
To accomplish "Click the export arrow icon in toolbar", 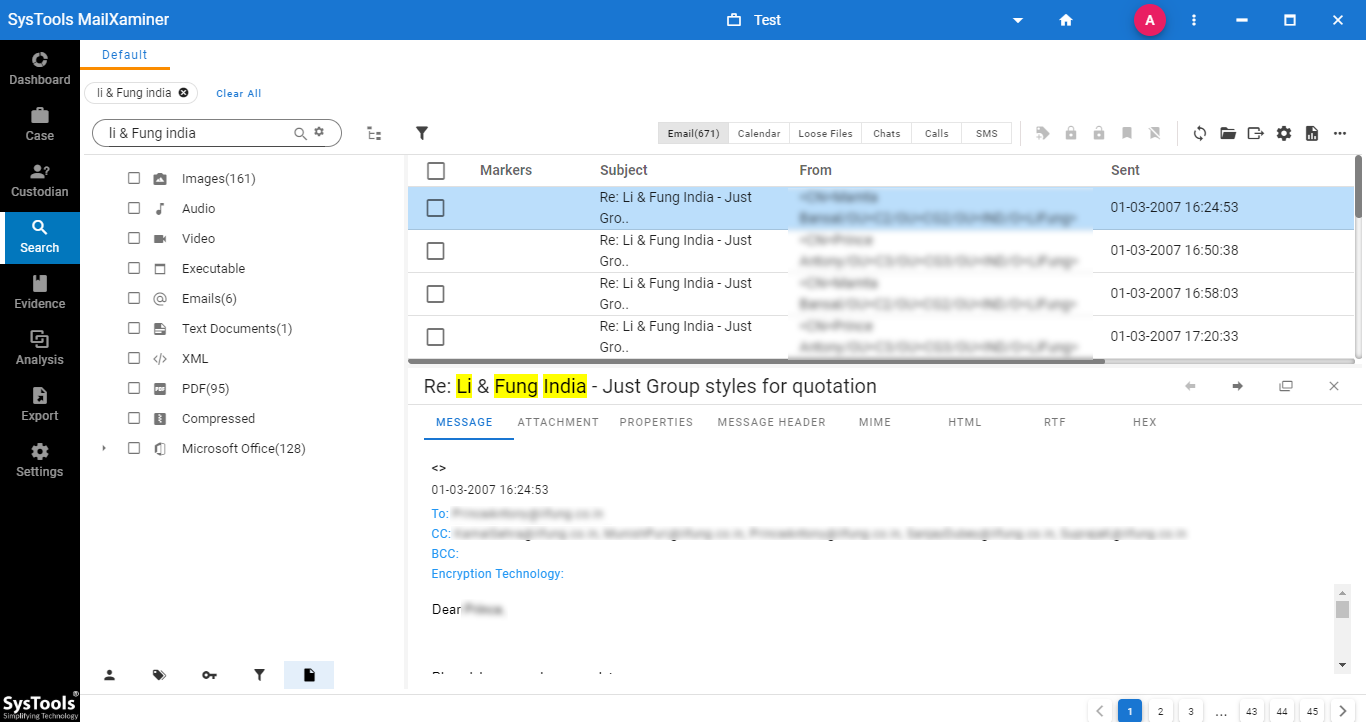I will pos(1256,133).
